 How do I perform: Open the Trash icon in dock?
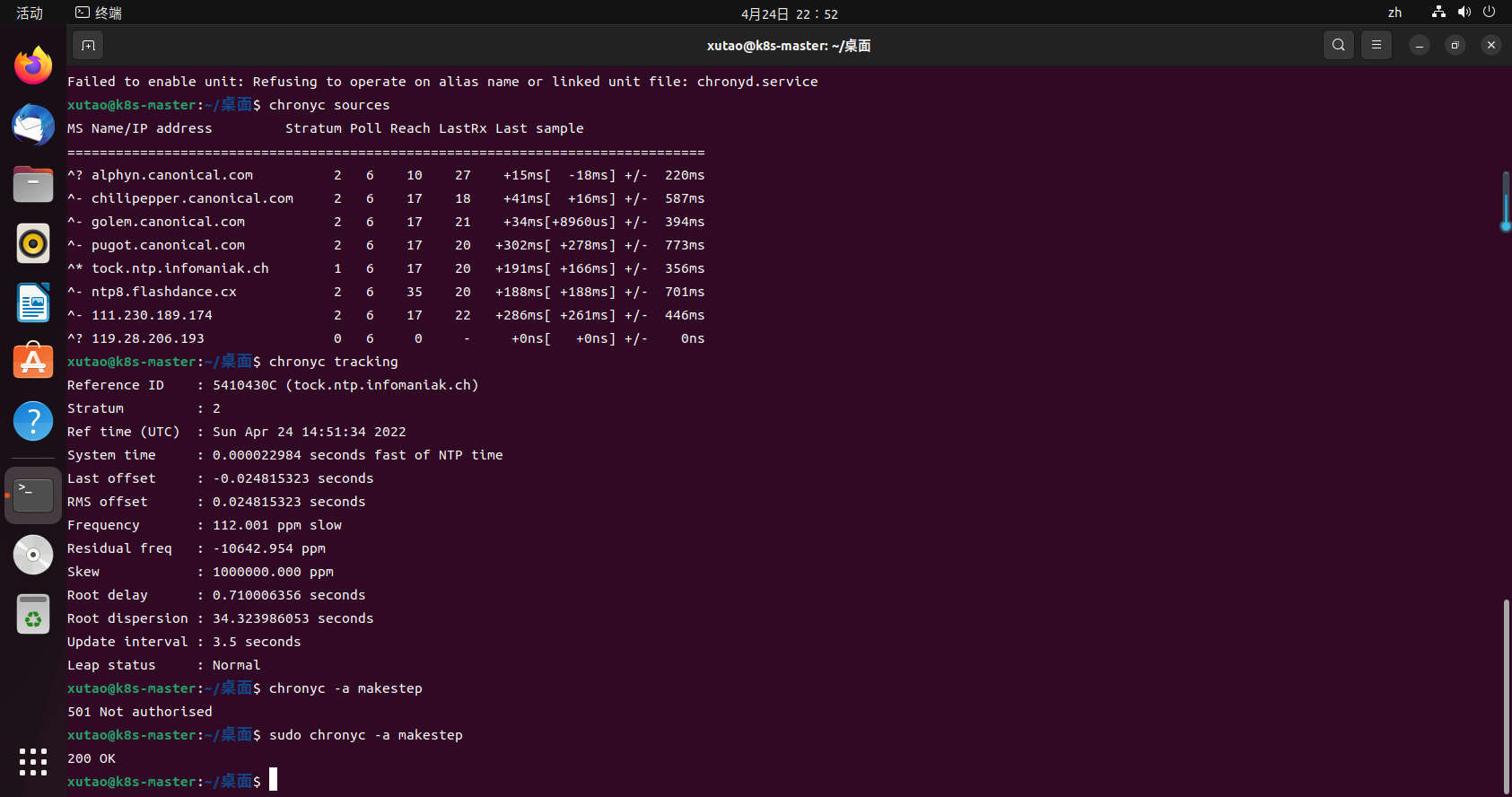tap(33, 614)
